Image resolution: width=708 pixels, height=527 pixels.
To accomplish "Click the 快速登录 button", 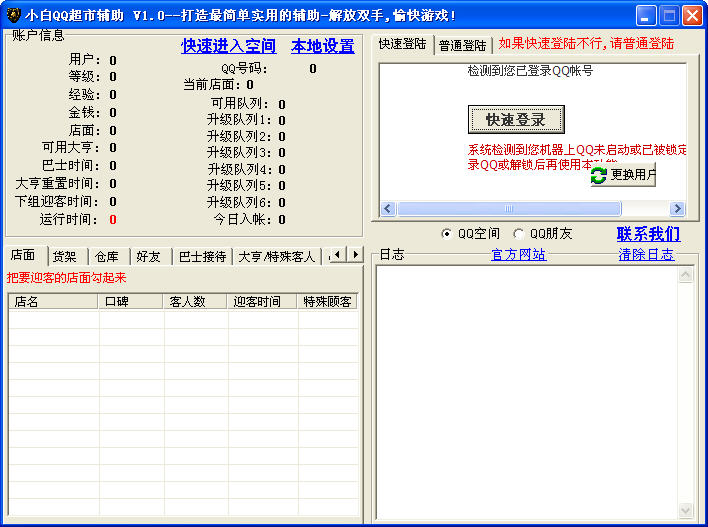I will click(x=516, y=120).
